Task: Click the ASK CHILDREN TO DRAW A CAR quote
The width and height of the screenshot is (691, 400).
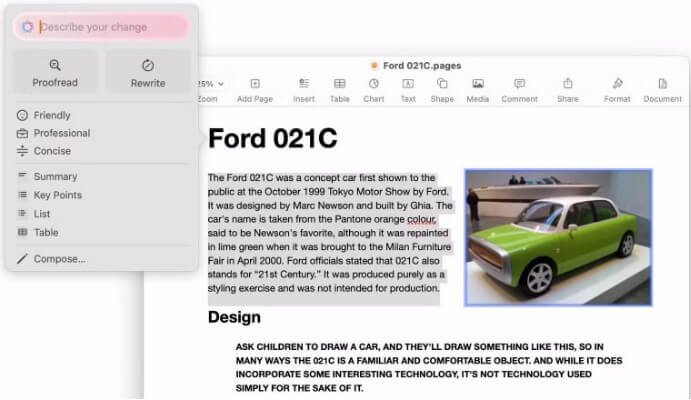Action: 429,367
